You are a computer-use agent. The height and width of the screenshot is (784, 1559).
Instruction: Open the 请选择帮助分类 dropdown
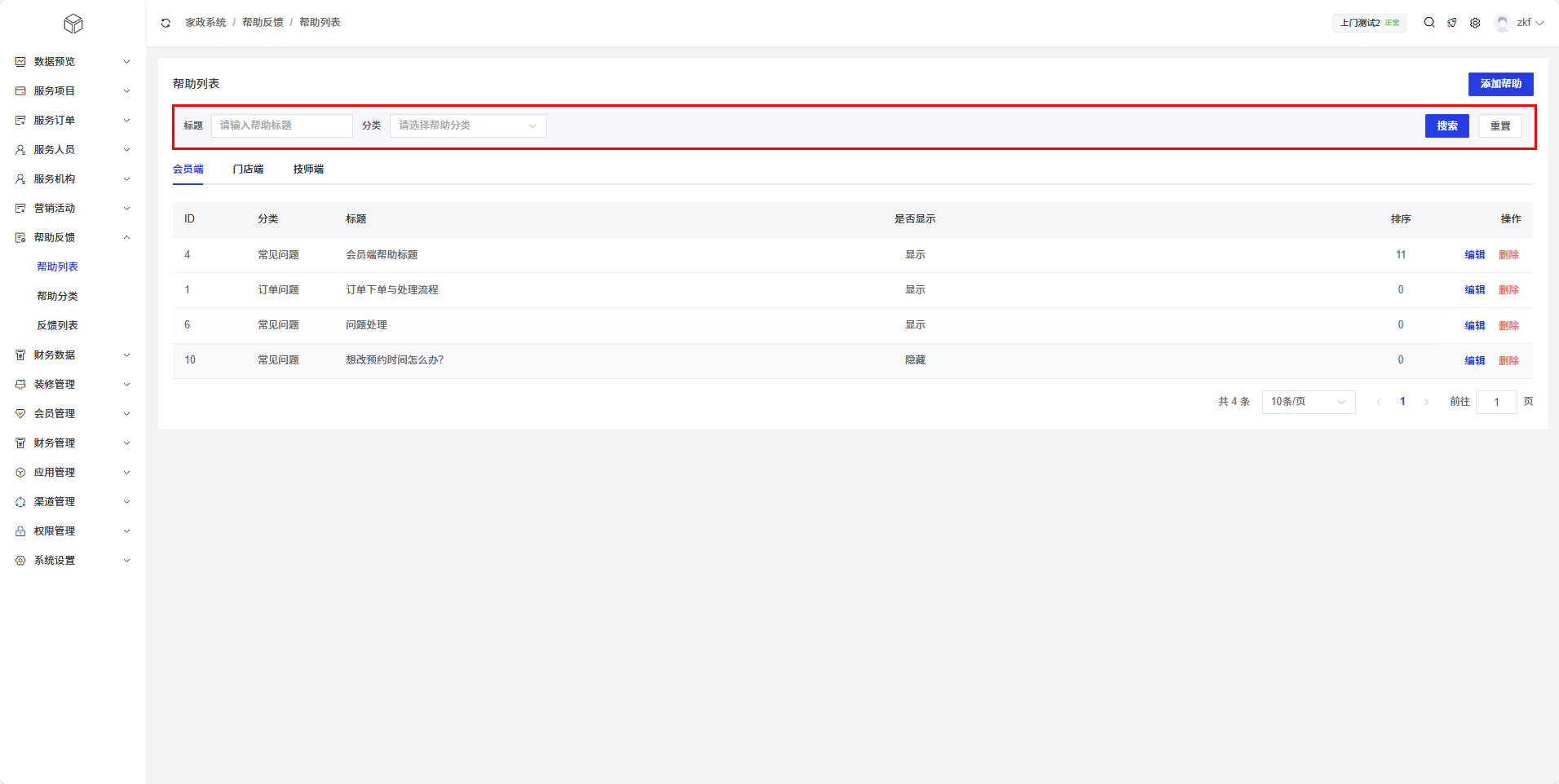pyautogui.click(x=468, y=126)
